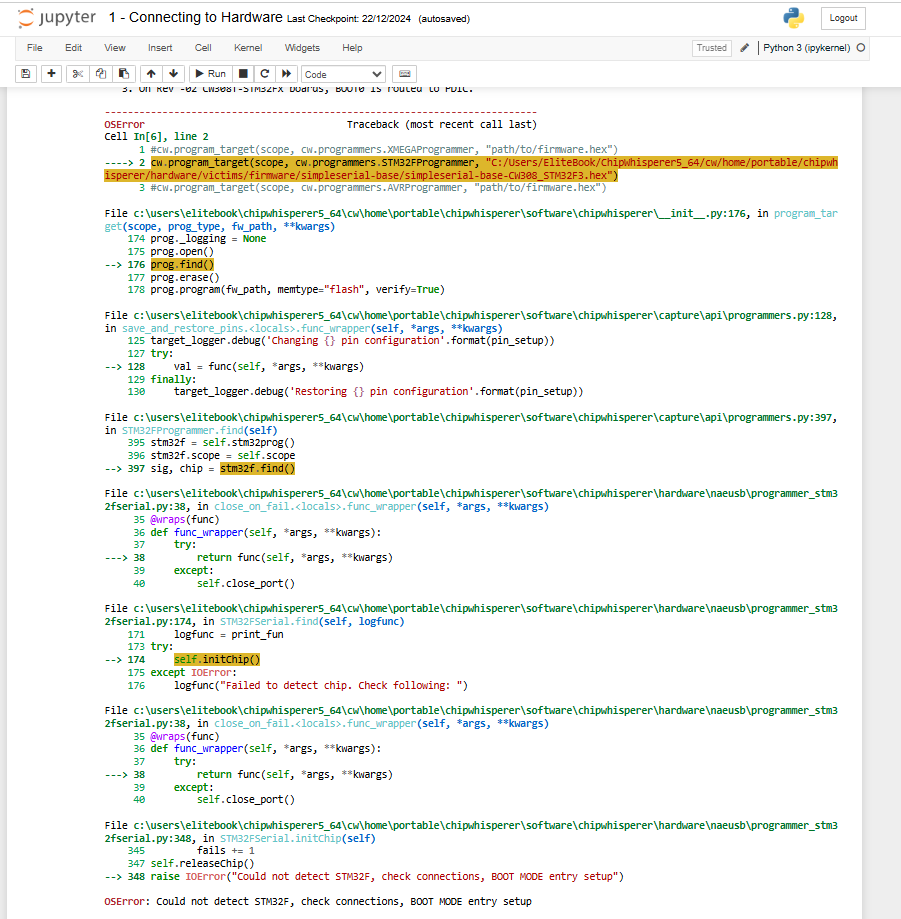Viewport: 901px width, 919px height.
Task: Paste cells below using clipboard icon
Action: [x=124, y=74]
